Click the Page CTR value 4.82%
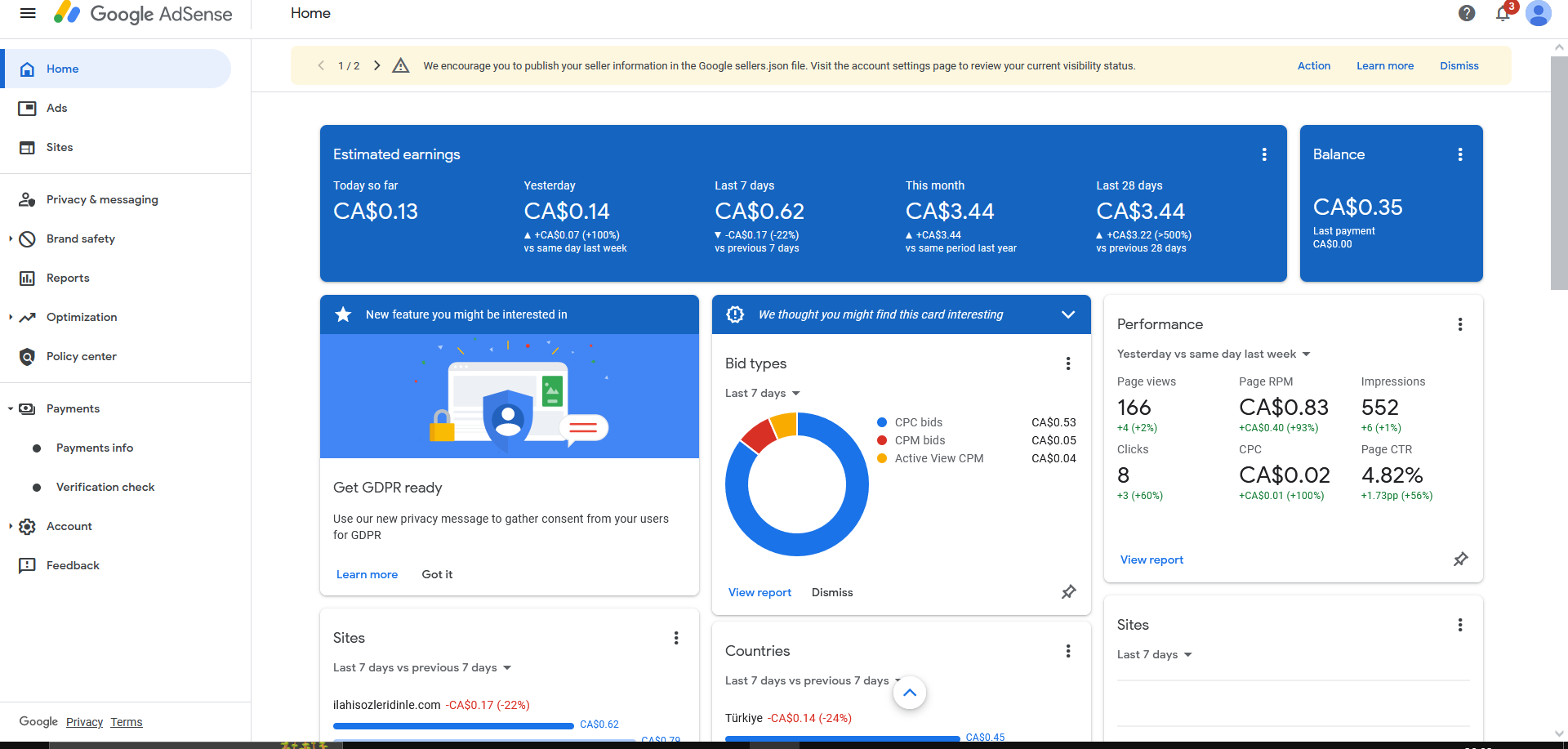 tap(1392, 475)
